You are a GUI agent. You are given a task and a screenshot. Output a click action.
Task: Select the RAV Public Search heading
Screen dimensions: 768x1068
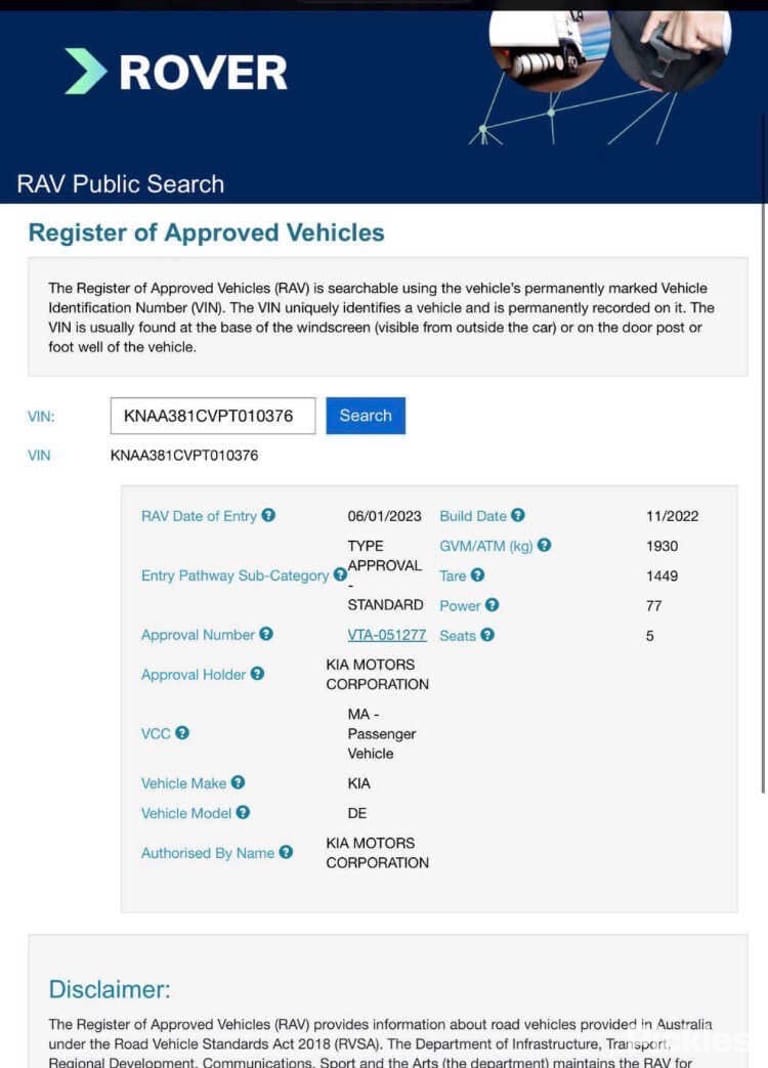[121, 184]
